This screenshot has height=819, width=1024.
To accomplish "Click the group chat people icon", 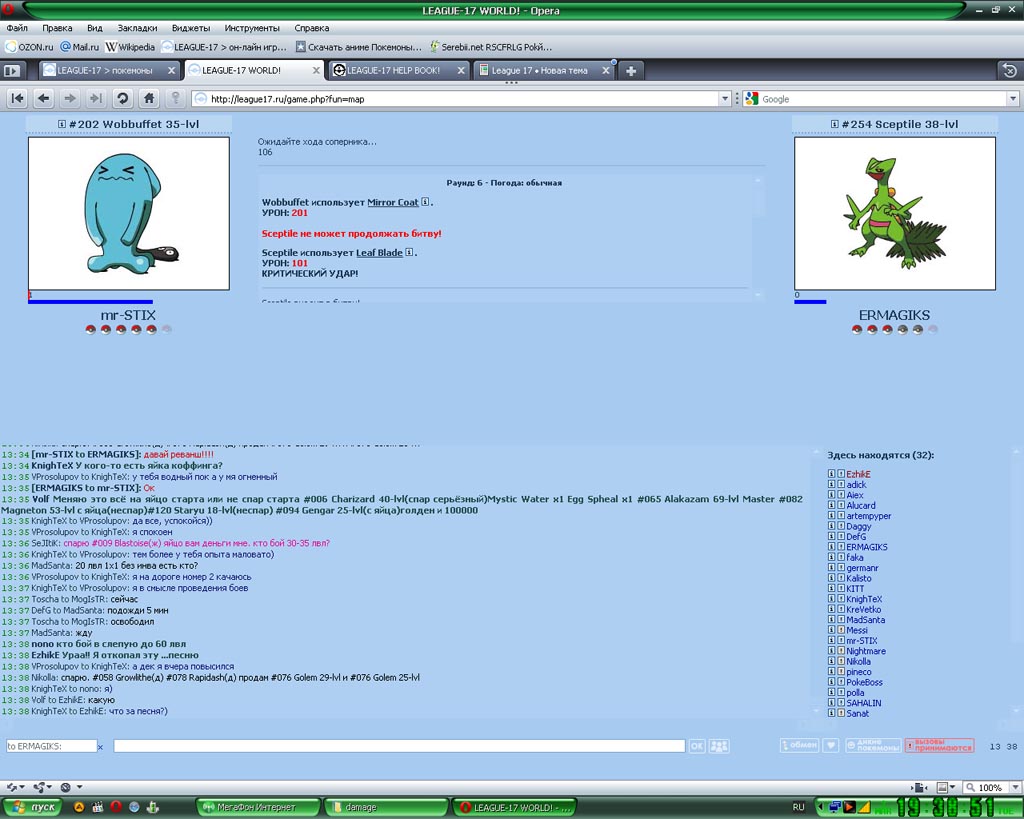I will tap(719, 746).
